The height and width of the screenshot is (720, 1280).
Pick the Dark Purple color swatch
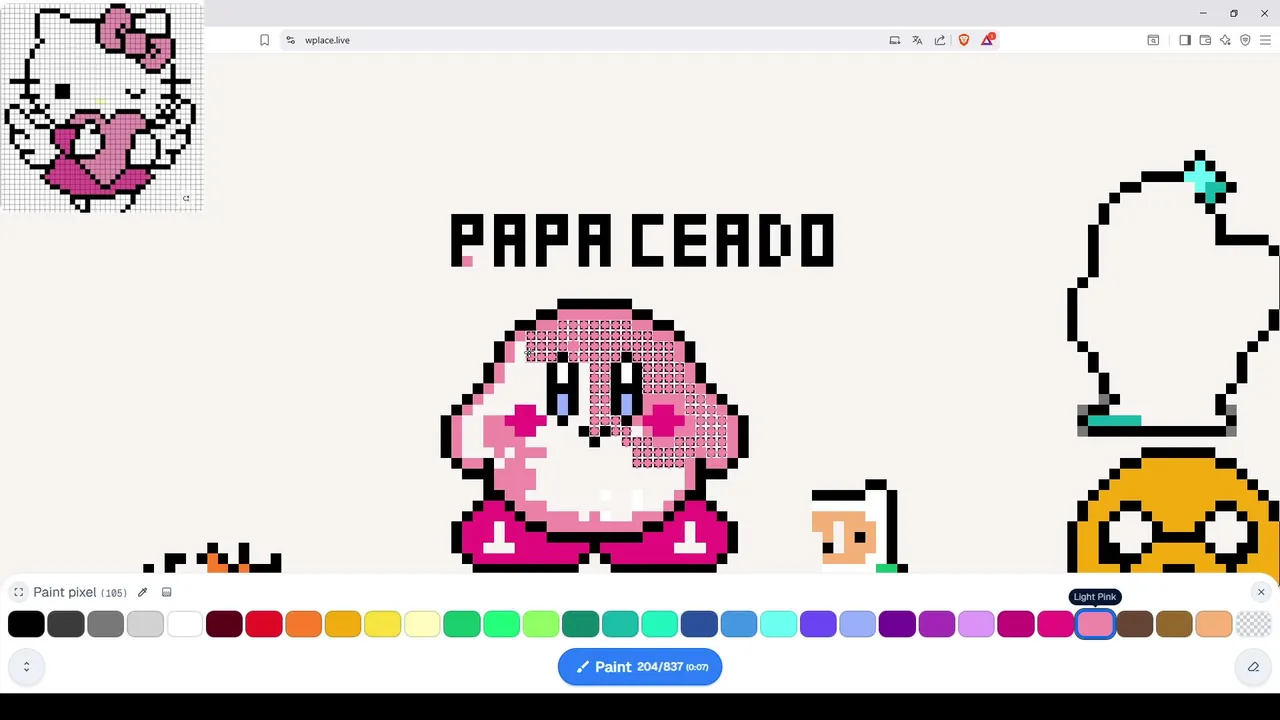tap(897, 624)
